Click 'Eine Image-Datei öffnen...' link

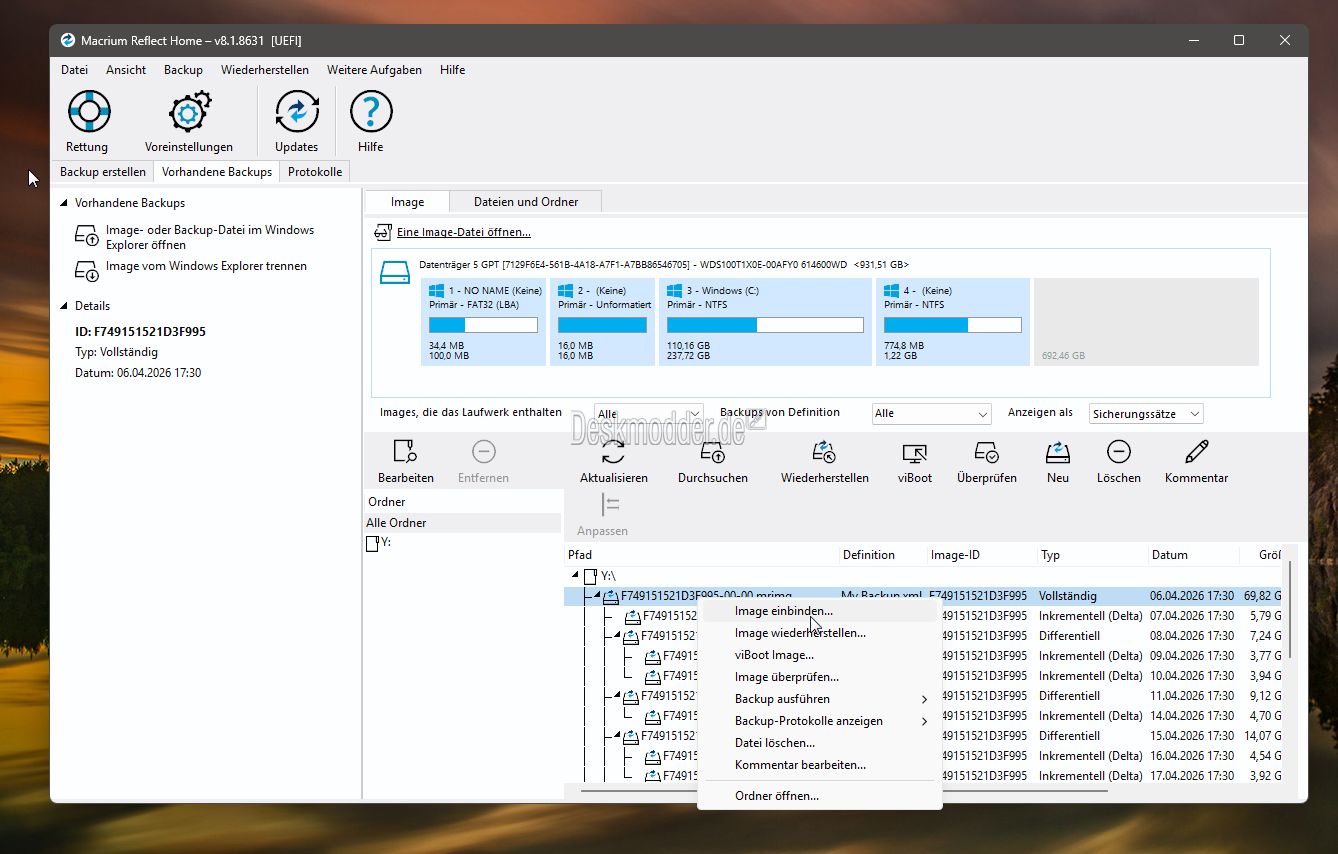tap(463, 233)
